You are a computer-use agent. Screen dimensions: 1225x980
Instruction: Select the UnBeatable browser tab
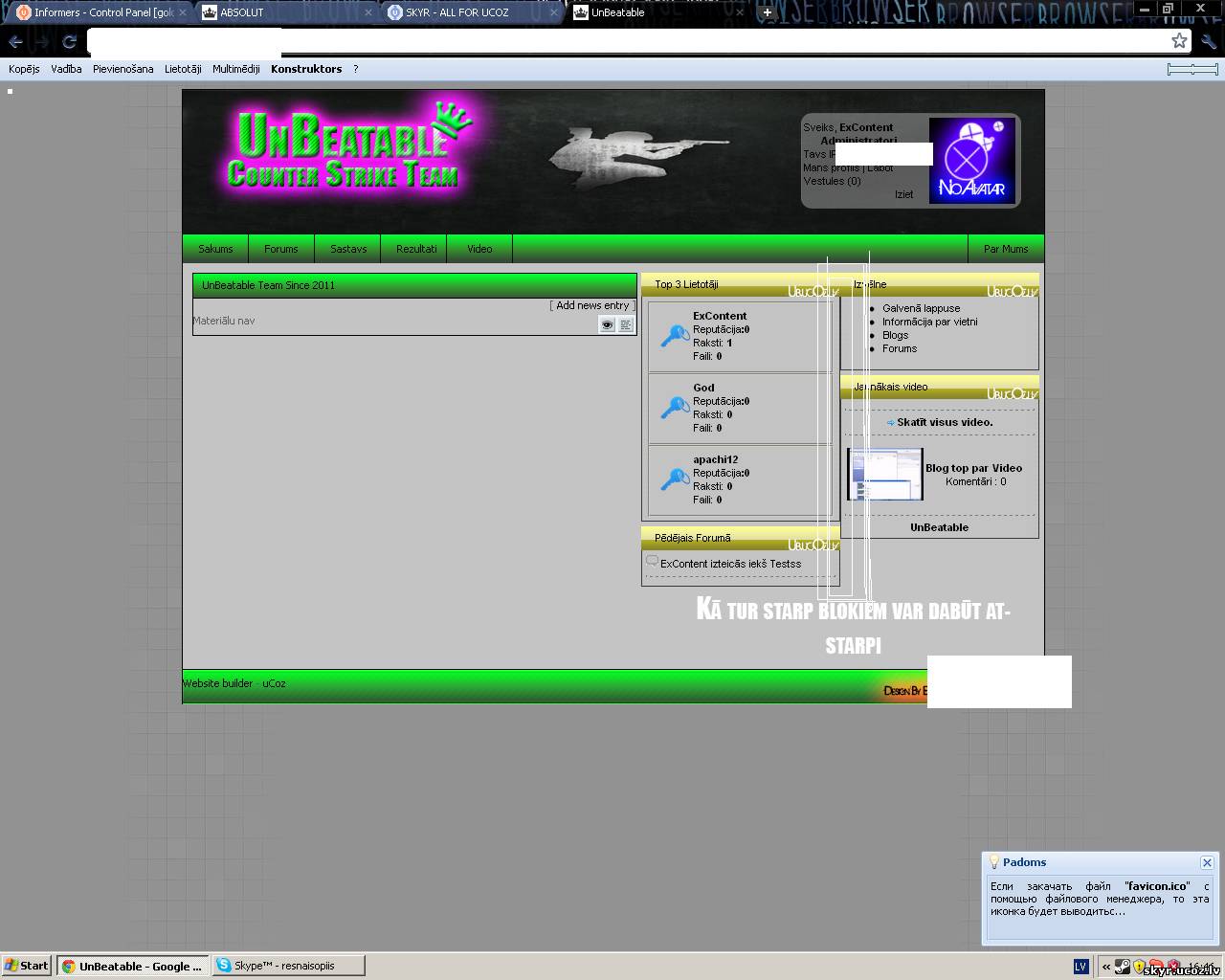[x=658, y=12]
